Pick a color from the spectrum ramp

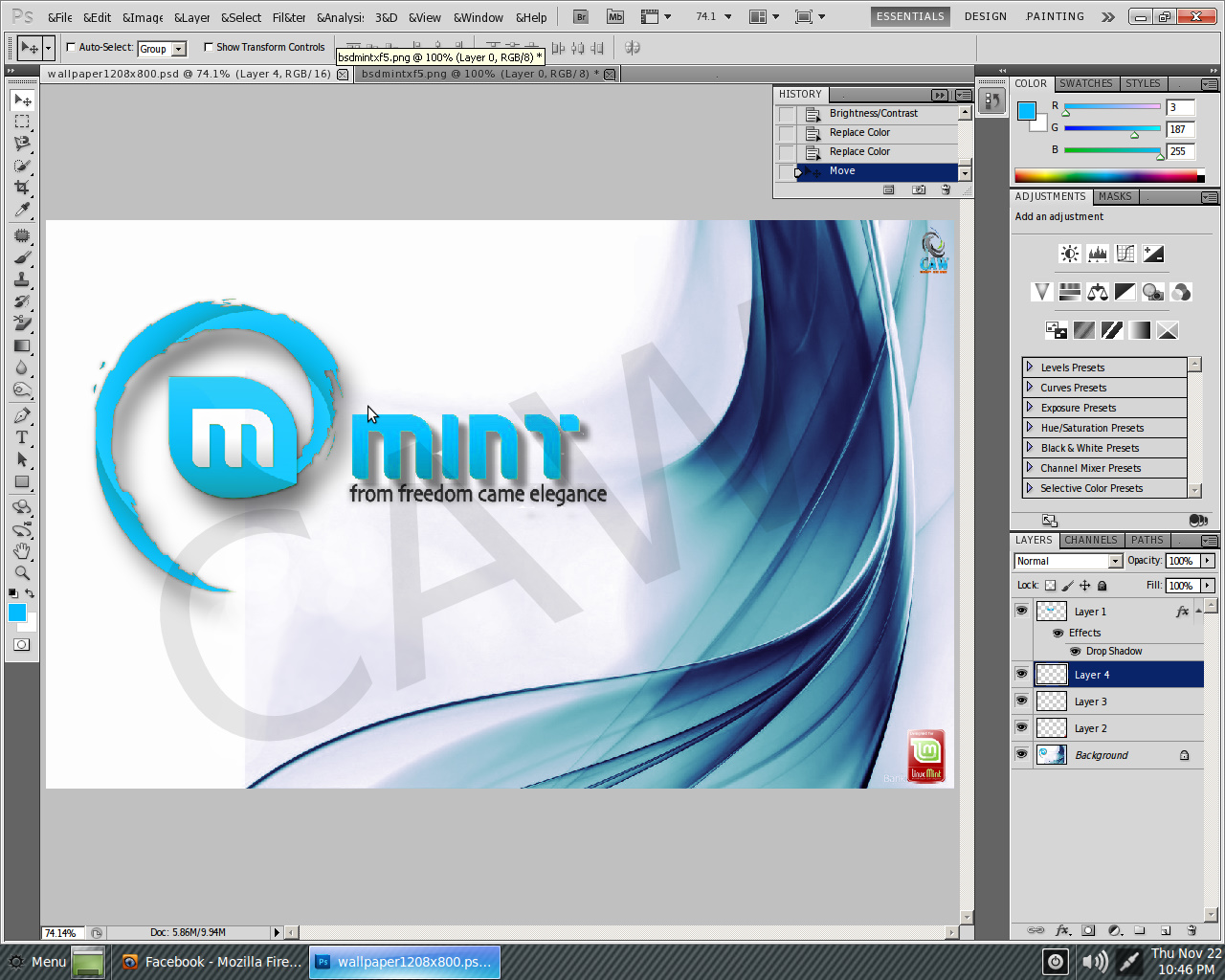click(1106, 176)
